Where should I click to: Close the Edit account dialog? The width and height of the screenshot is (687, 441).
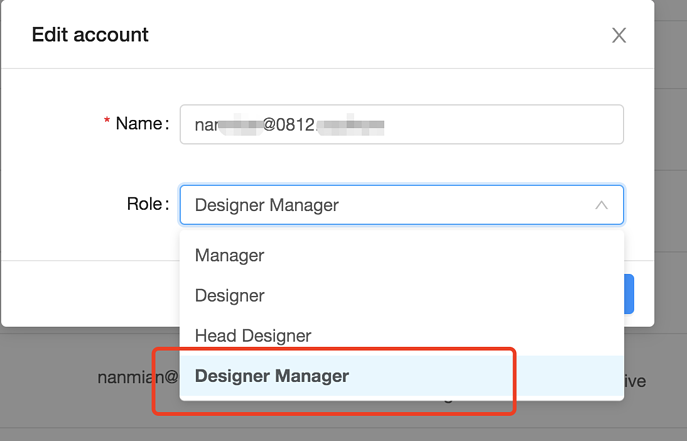[619, 36]
